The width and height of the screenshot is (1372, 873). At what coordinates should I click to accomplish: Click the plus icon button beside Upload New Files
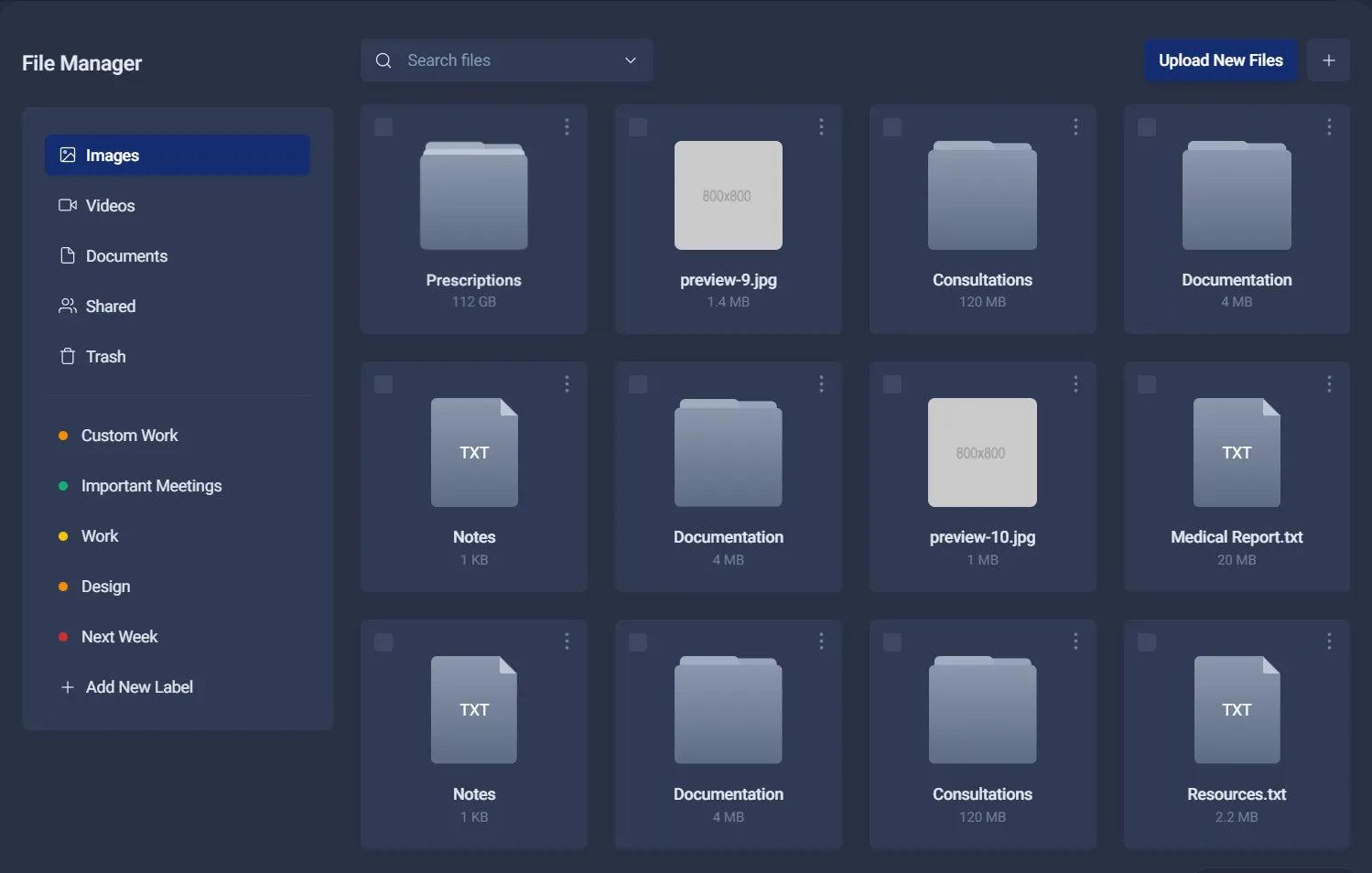click(x=1329, y=60)
